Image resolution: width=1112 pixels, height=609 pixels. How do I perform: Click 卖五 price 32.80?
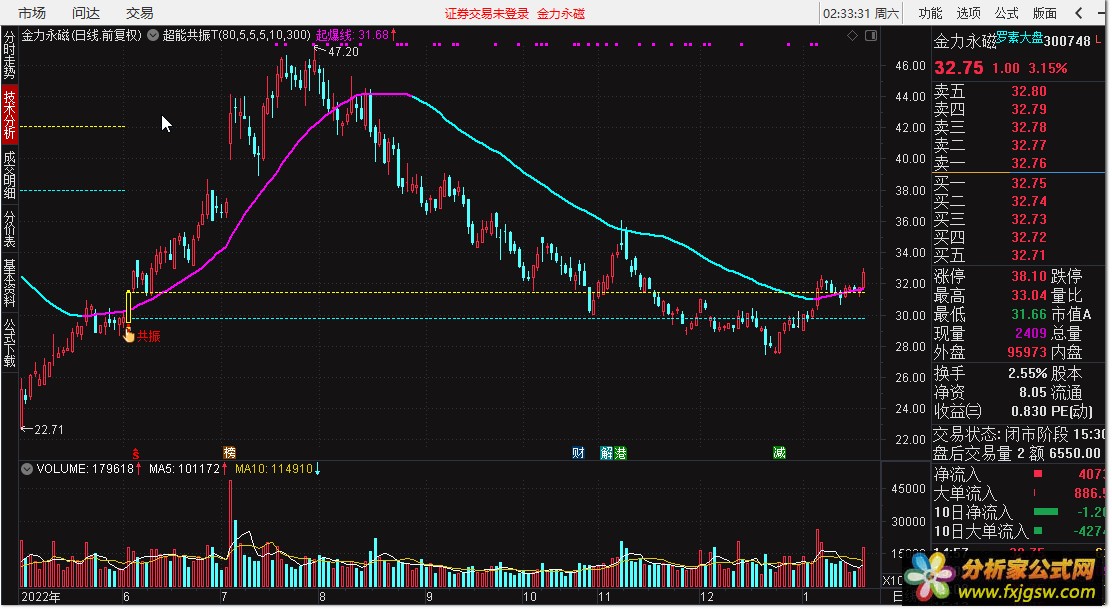pos(1029,91)
